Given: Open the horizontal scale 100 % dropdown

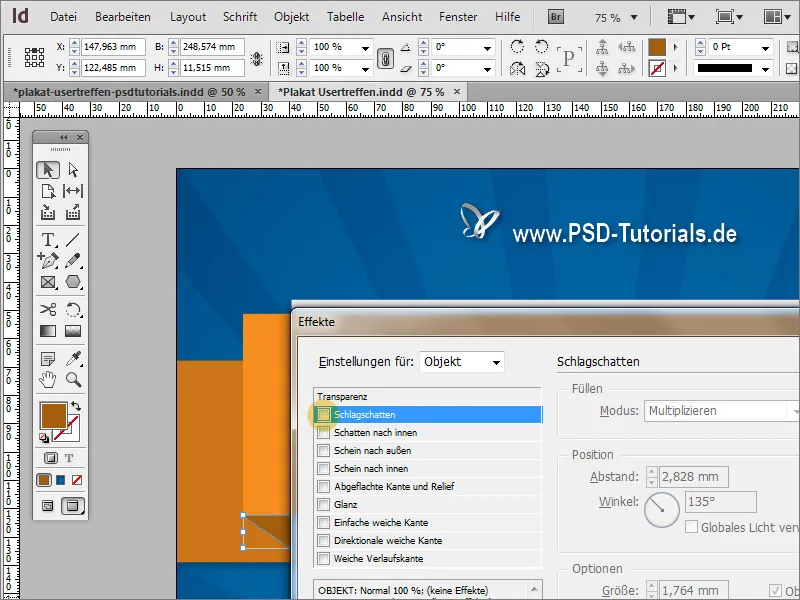Looking at the screenshot, I should [x=365, y=48].
